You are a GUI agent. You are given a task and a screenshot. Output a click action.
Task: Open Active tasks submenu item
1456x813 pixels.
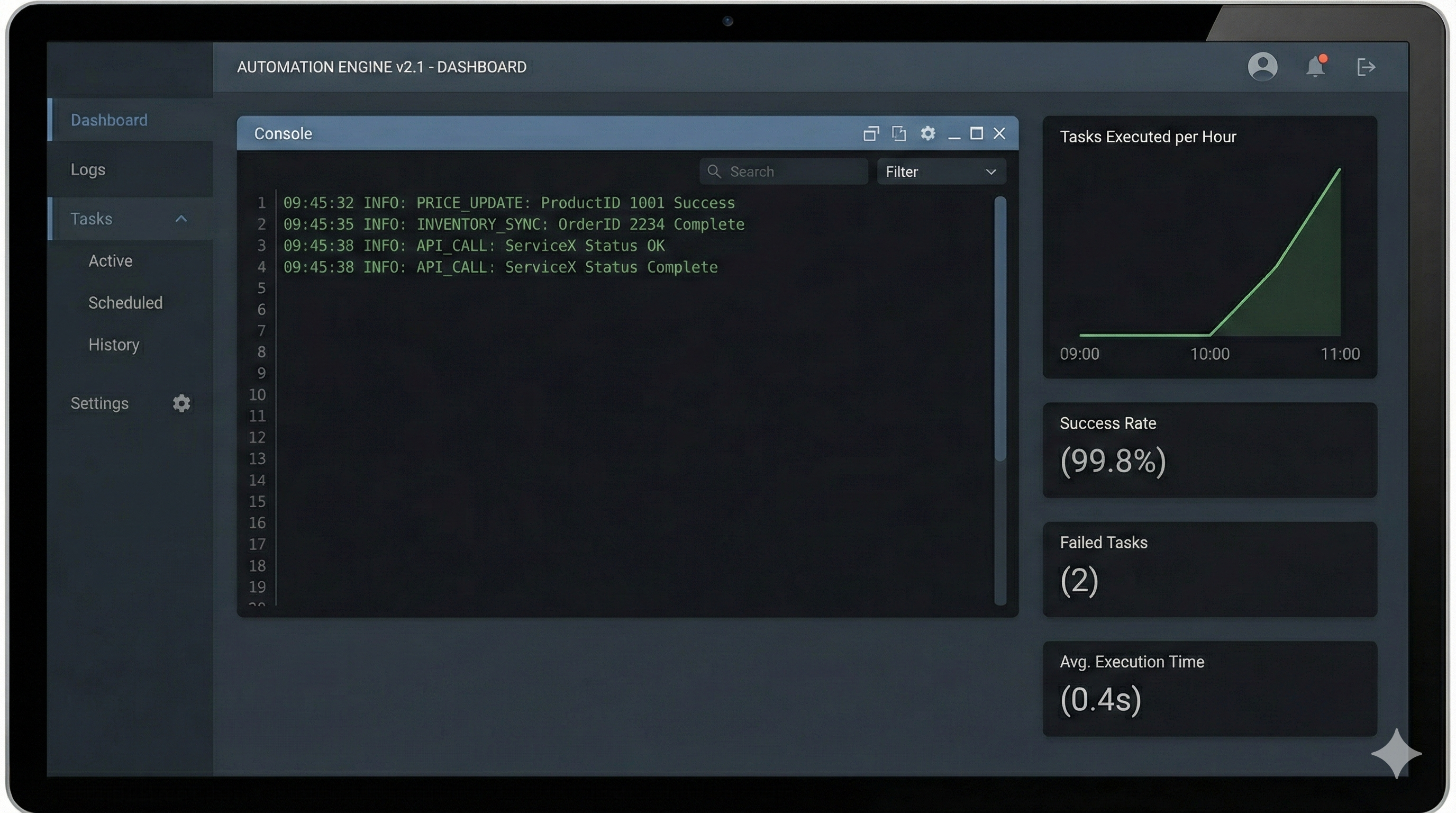pos(111,260)
